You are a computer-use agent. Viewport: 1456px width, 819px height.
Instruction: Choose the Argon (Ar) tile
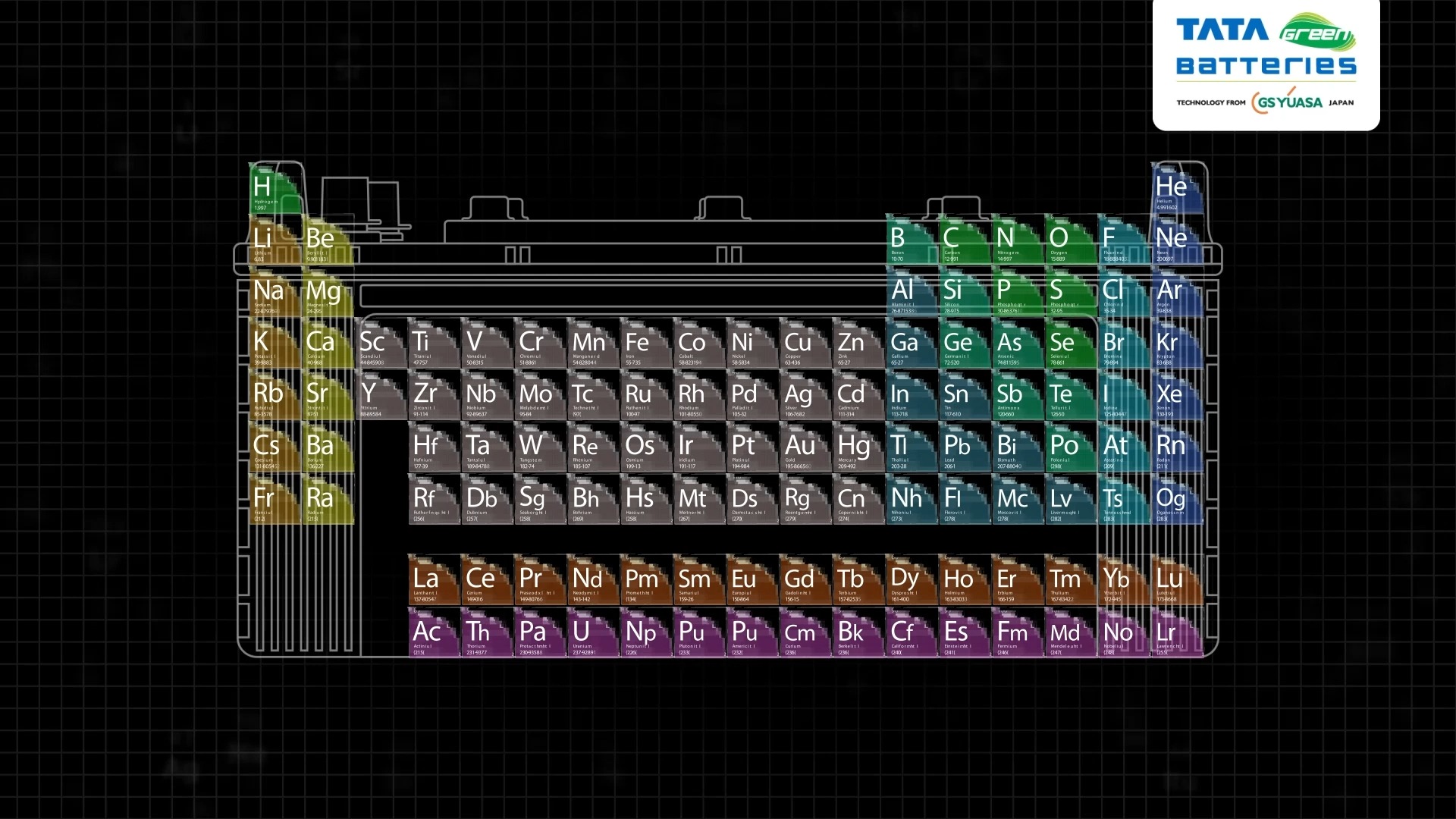pyautogui.click(x=1177, y=291)
